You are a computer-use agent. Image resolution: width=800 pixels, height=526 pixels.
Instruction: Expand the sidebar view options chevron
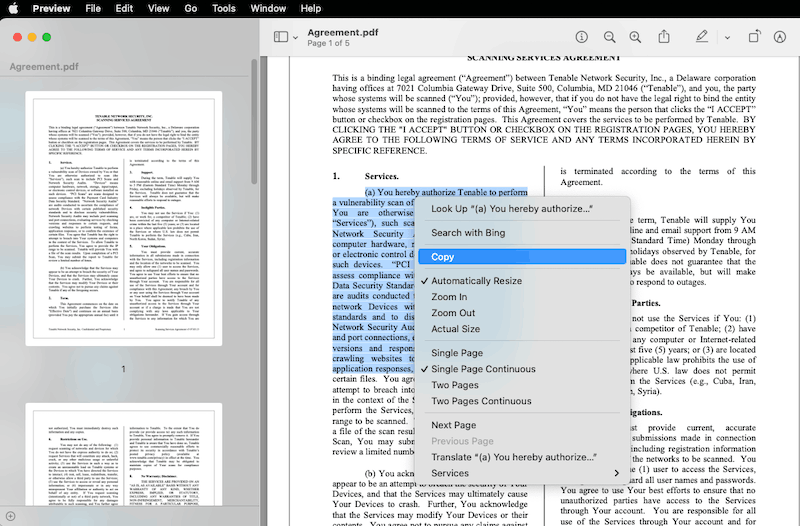(297, 37)
